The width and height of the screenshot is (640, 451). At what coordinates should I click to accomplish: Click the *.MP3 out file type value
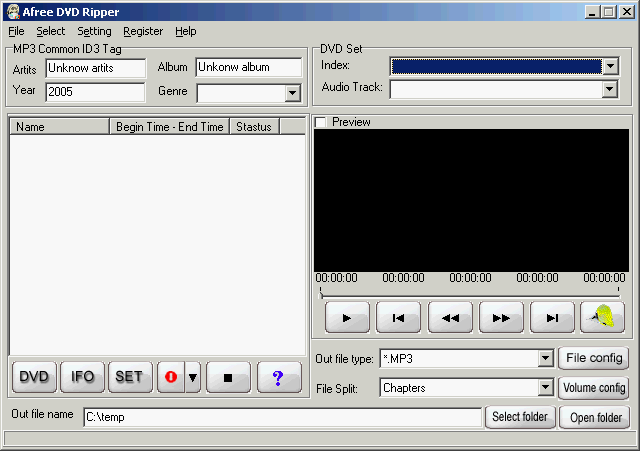tap(398, 359)
